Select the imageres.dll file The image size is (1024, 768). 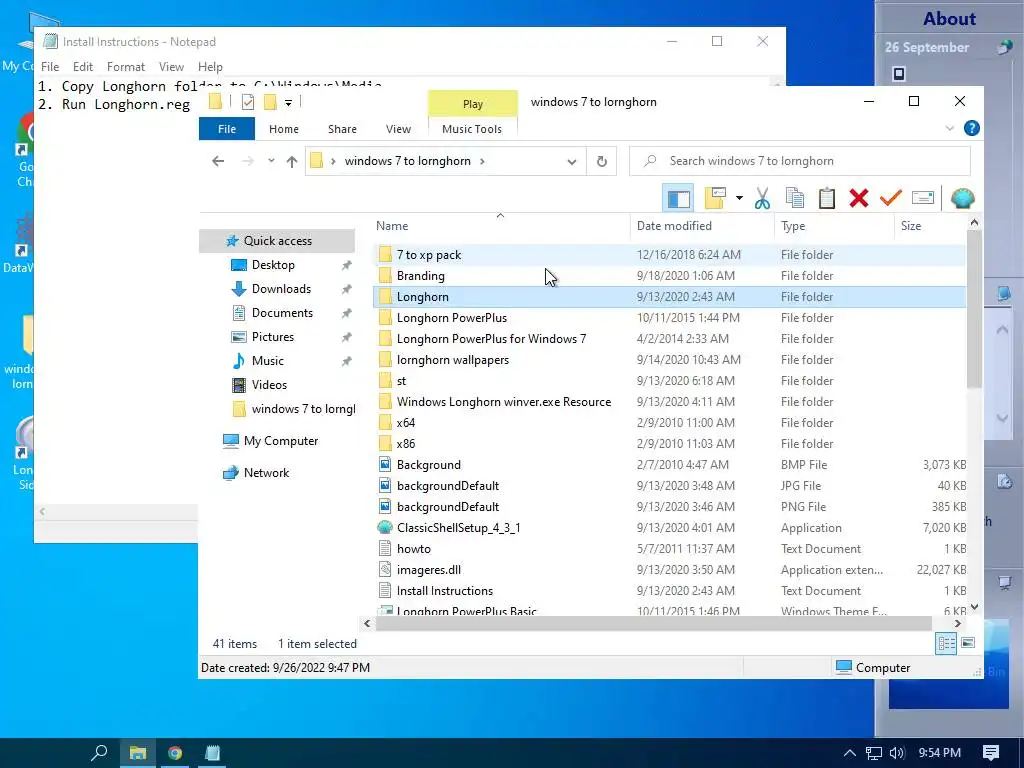point(669,569)
